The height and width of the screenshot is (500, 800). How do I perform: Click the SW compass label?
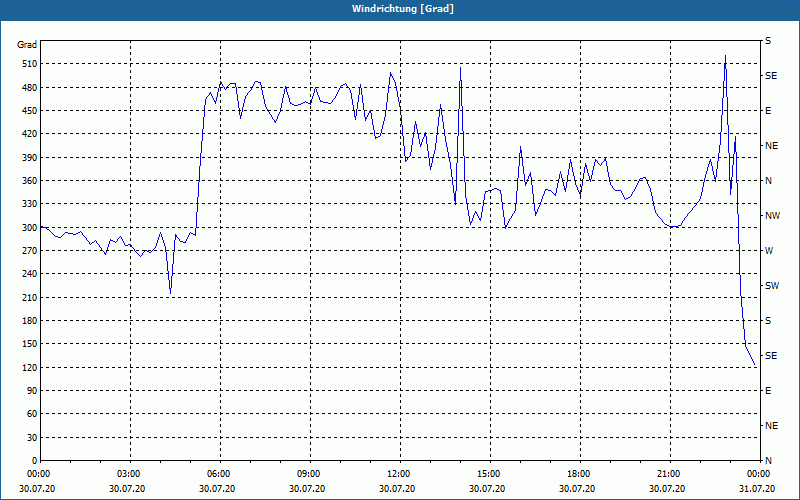(x=772, y=286)
